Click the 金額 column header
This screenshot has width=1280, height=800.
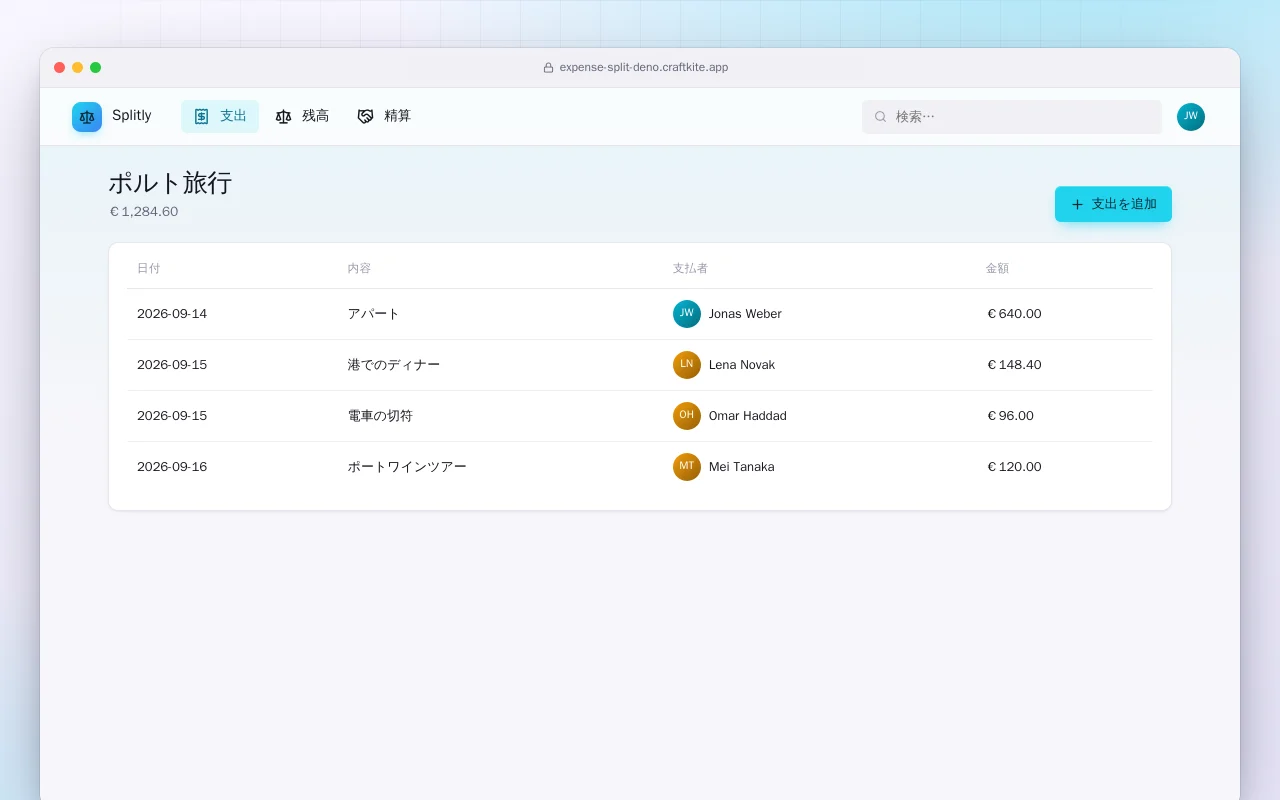point(997,269)
